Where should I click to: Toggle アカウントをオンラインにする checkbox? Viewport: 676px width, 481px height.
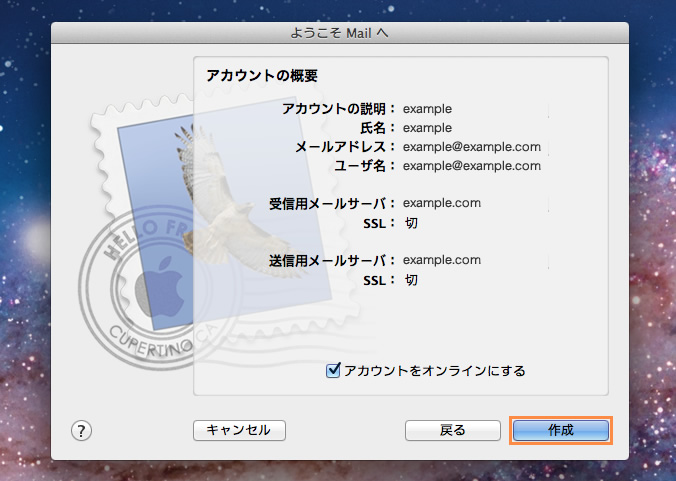pyautogui.click(x=333, y=370)
